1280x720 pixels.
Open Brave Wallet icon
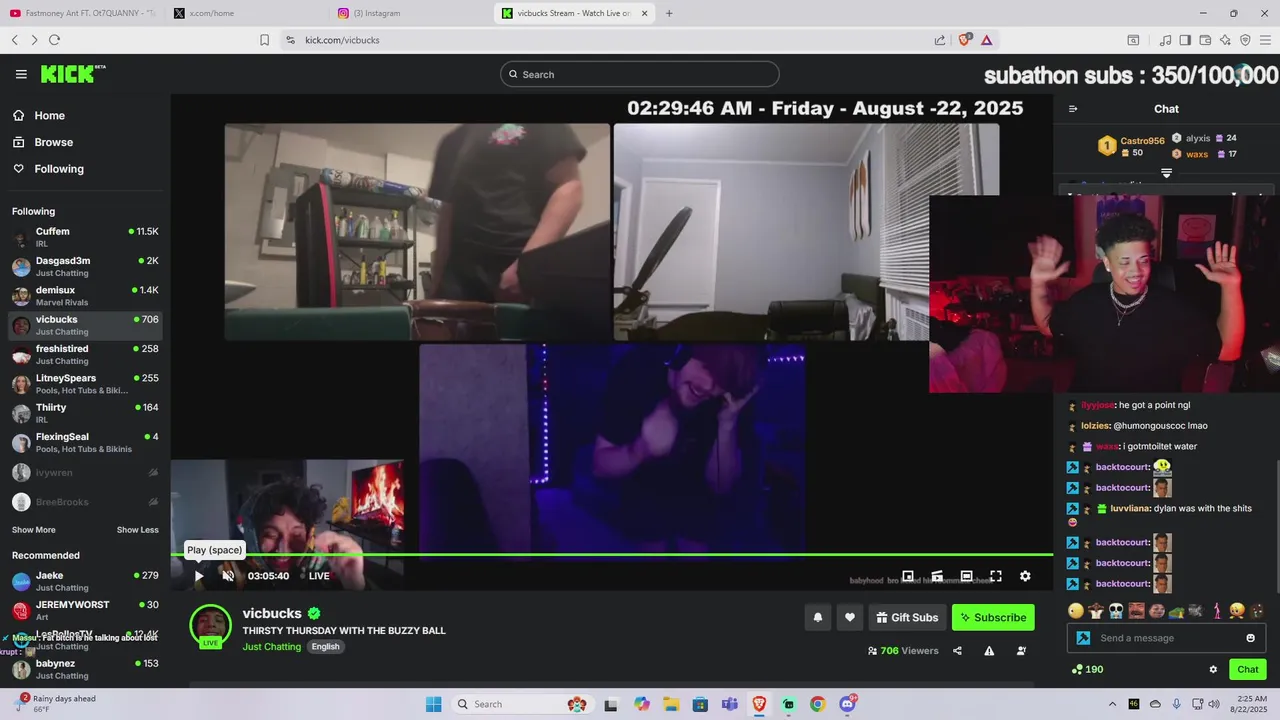click(1205, 40)
